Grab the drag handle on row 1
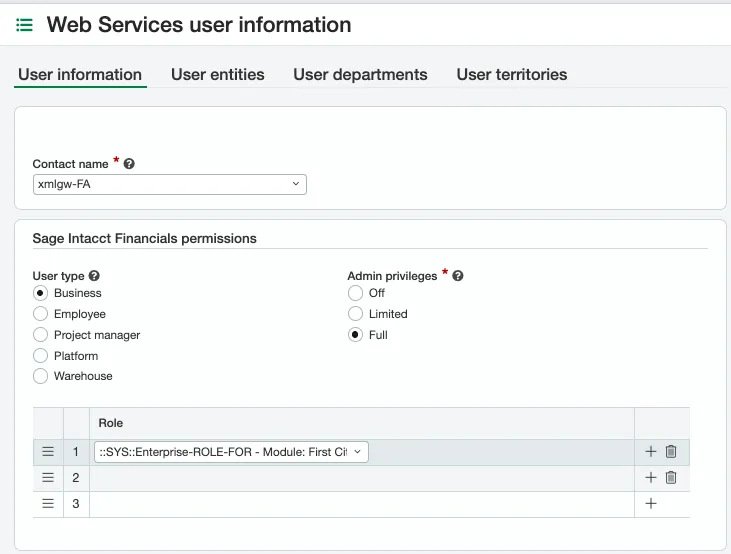The height and width of the screenshot is (554, 731). tap(48, 451)
